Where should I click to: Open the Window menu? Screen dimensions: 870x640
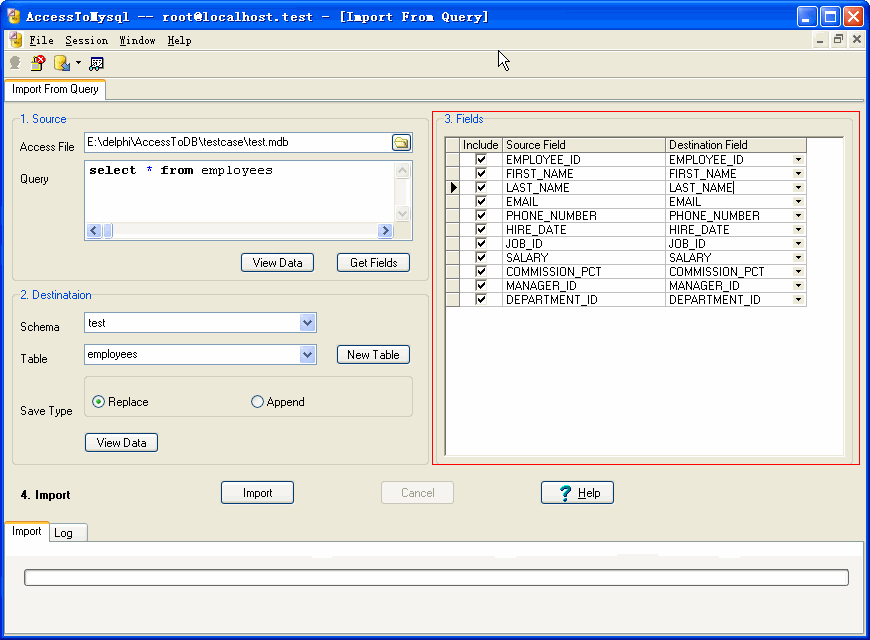pos(137,41)
